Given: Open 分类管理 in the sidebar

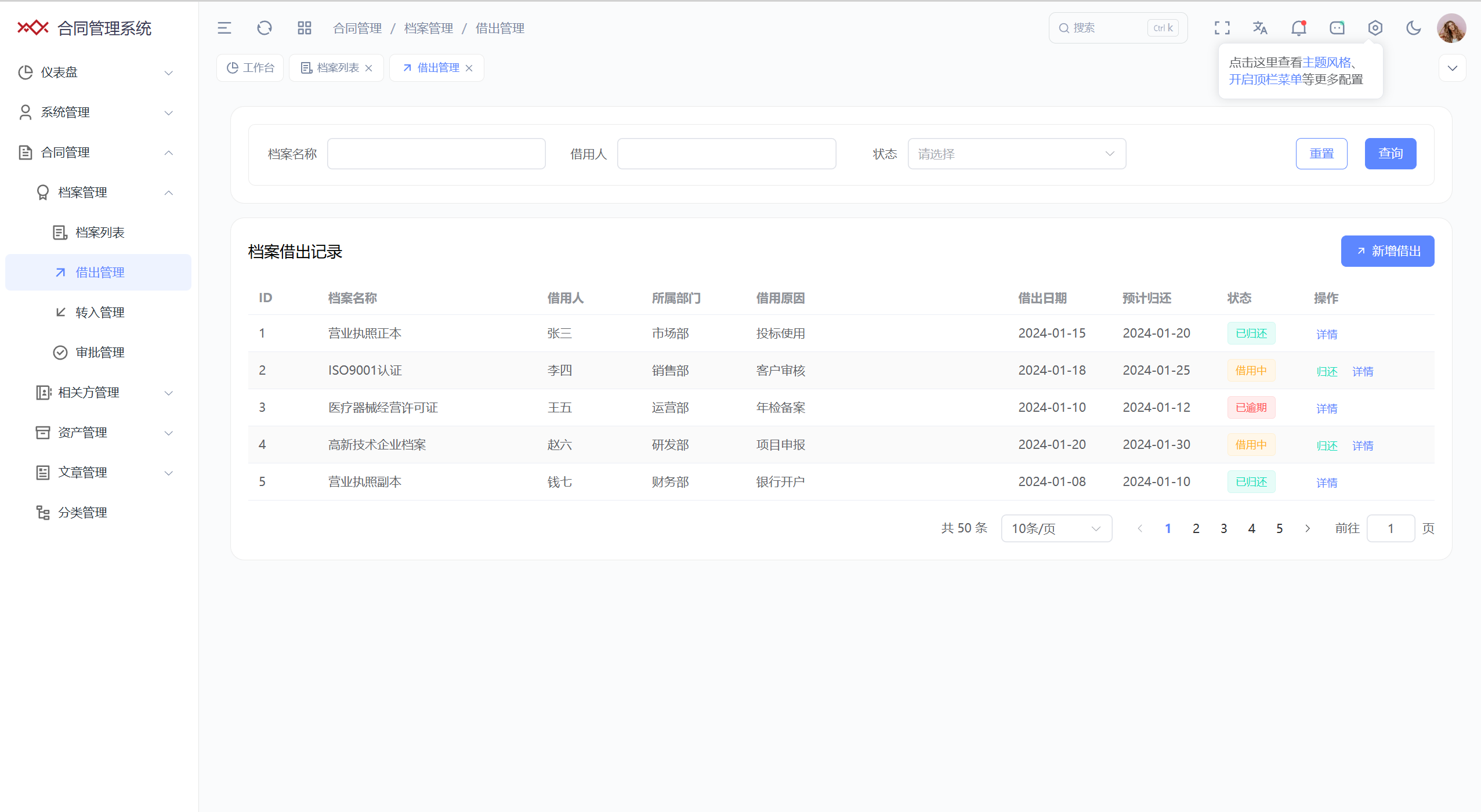Looking at the screenshot, I should point(98,513).
